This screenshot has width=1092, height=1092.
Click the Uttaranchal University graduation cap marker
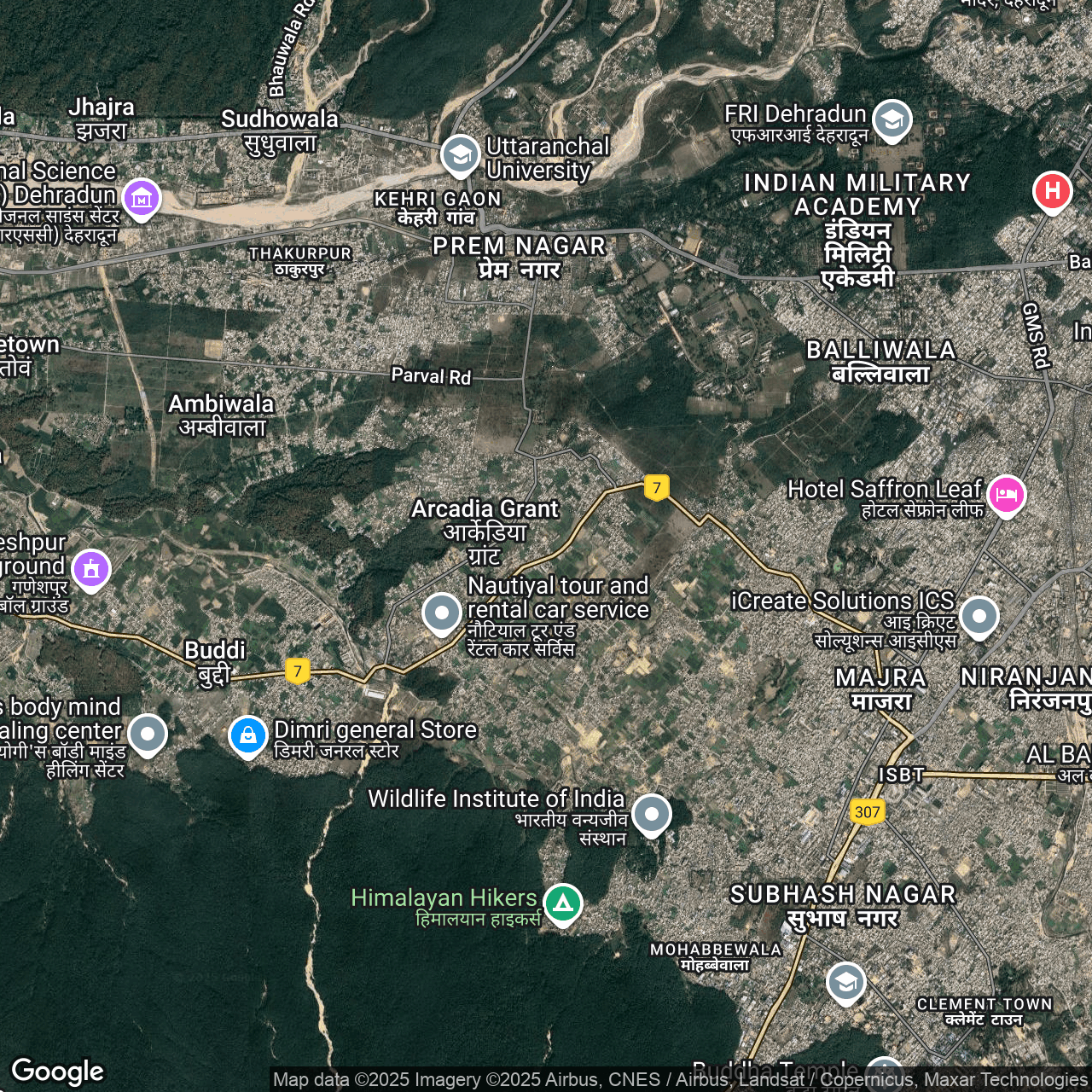(460, 155)
